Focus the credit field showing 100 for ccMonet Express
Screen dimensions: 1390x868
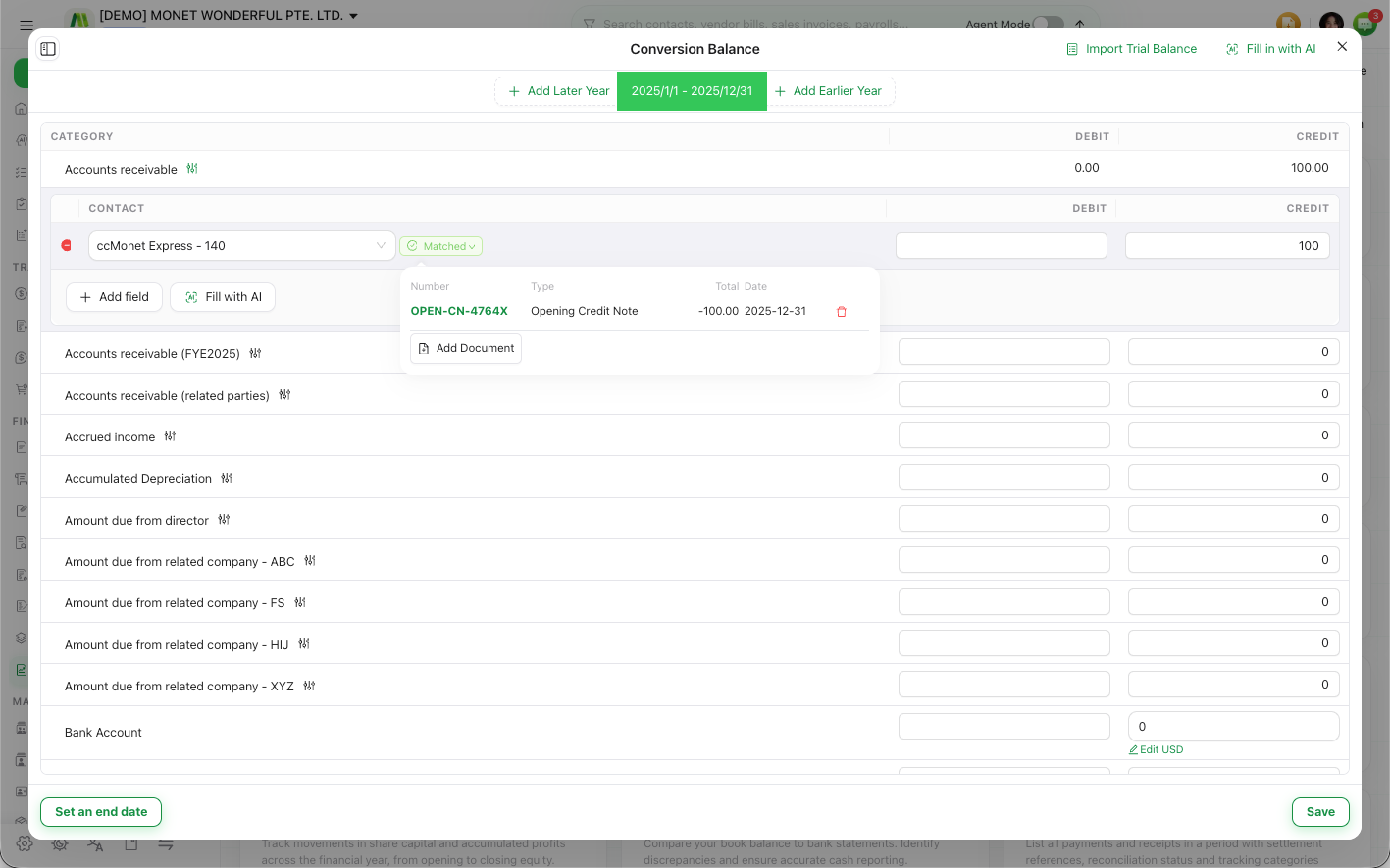pyautogui.click(x=1227, y=246)
